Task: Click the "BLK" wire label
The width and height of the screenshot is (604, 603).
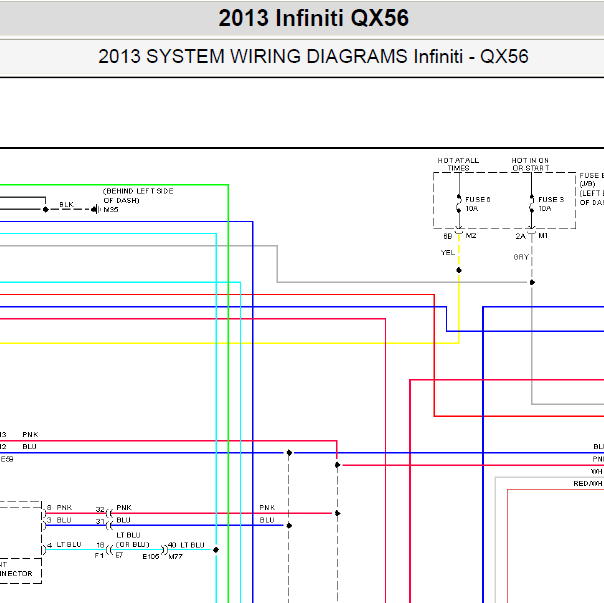Action: pyautogui.click(x=66, y=204)
